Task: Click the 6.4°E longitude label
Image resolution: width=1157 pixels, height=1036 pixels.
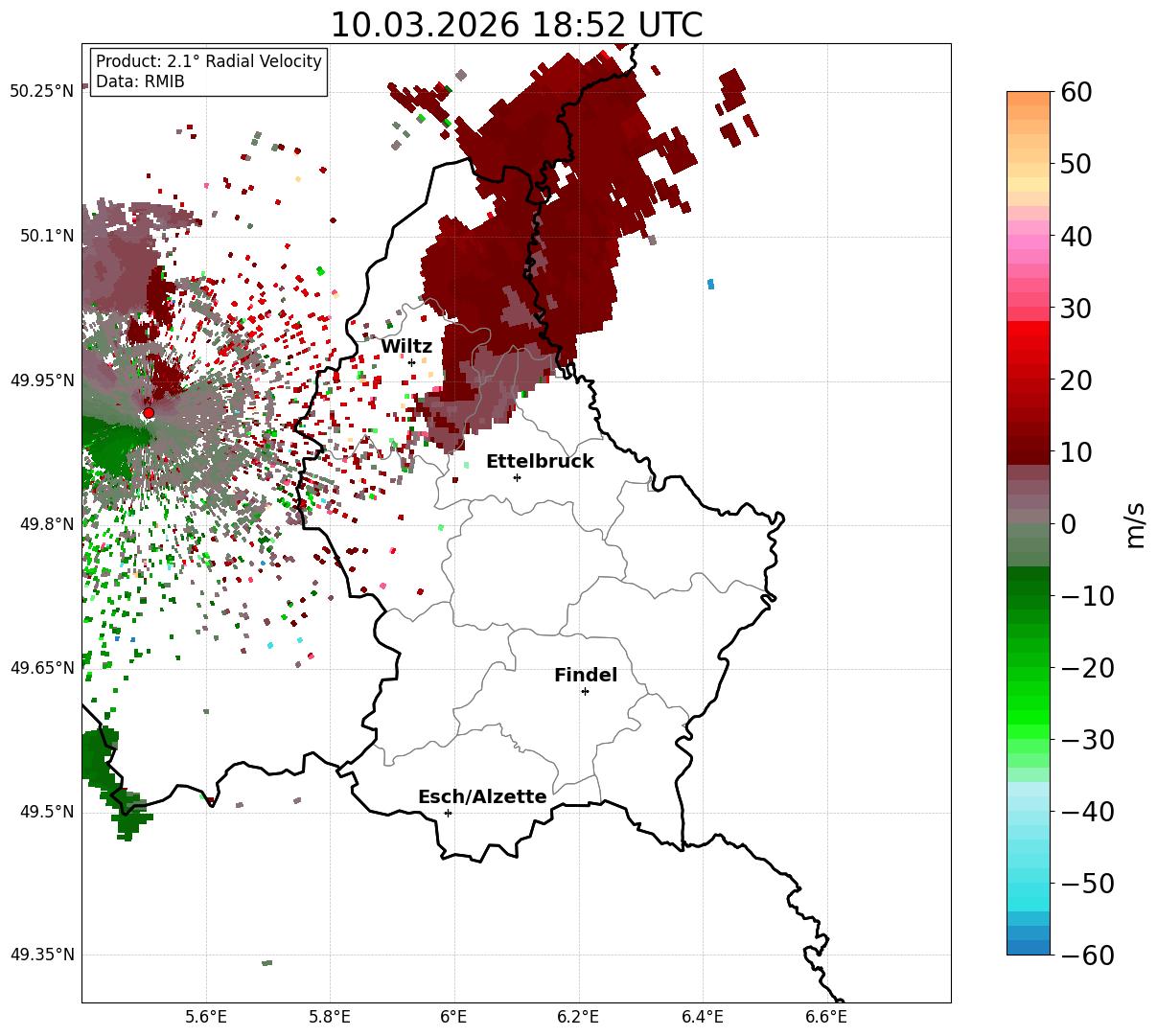Action: 703,1016
